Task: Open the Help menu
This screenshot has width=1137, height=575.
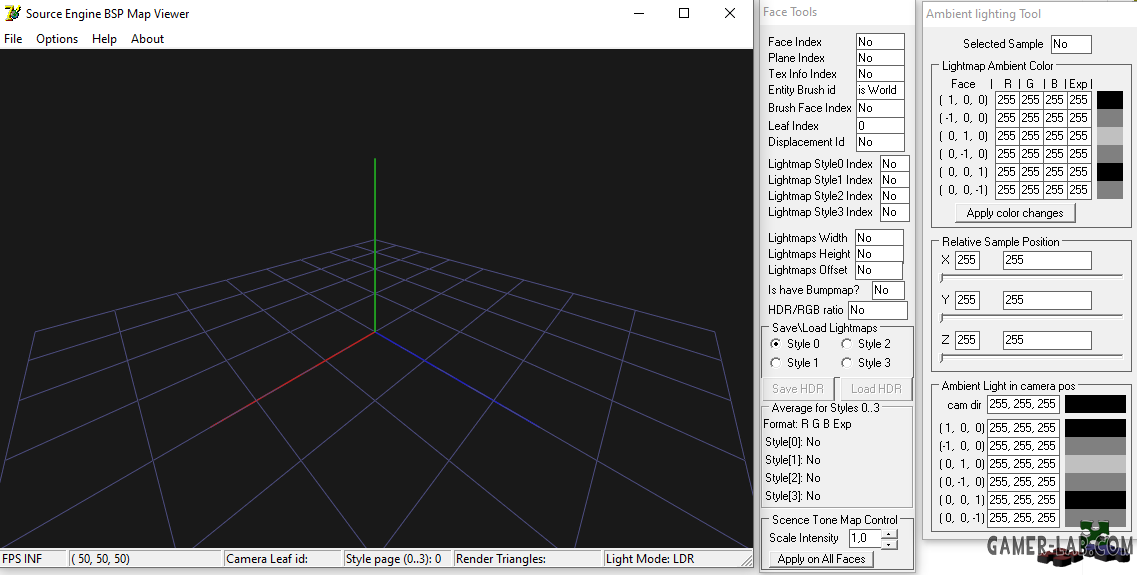Action: pos(104,38)
